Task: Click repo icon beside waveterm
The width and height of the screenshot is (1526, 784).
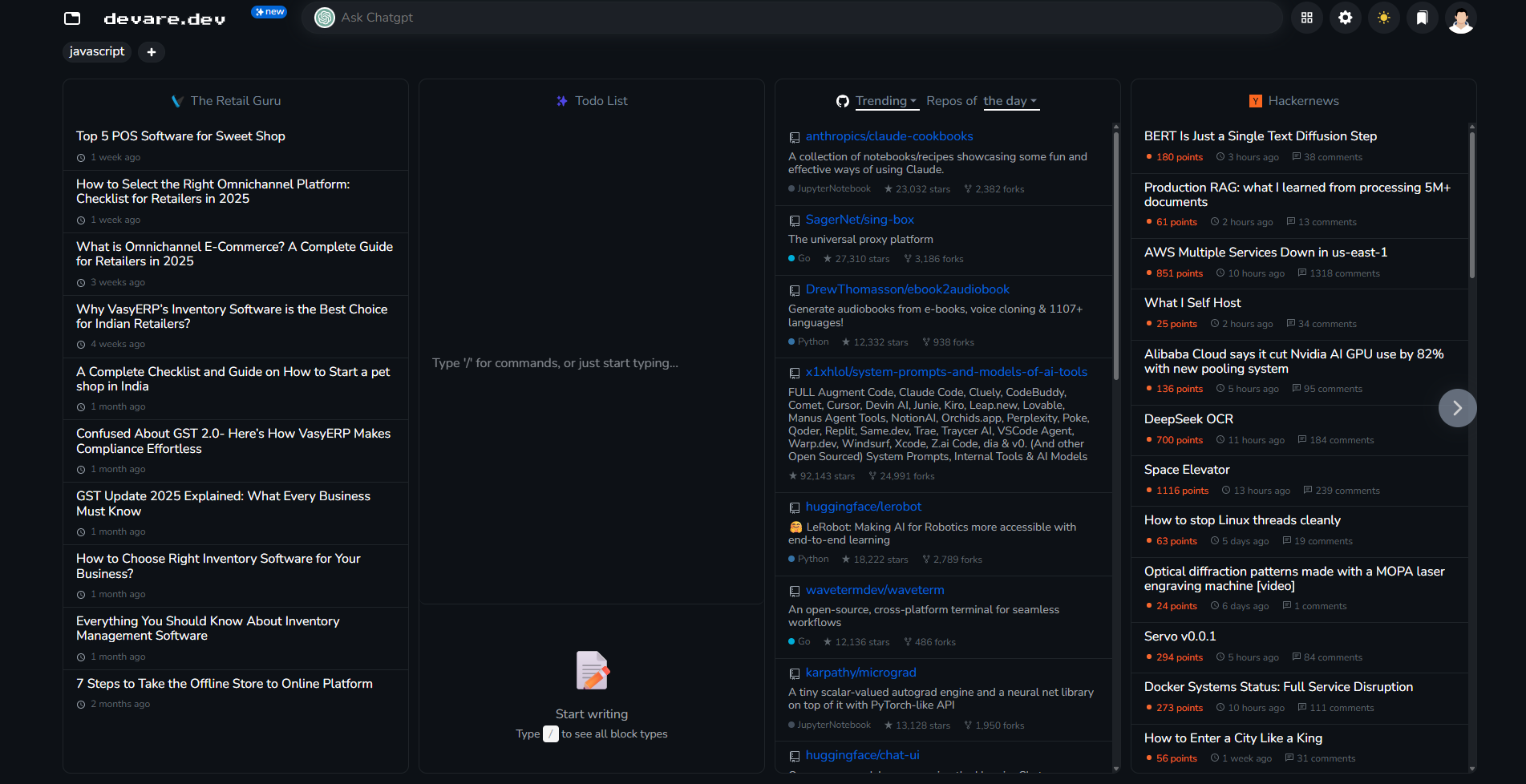Action: [x=795, y=592]
